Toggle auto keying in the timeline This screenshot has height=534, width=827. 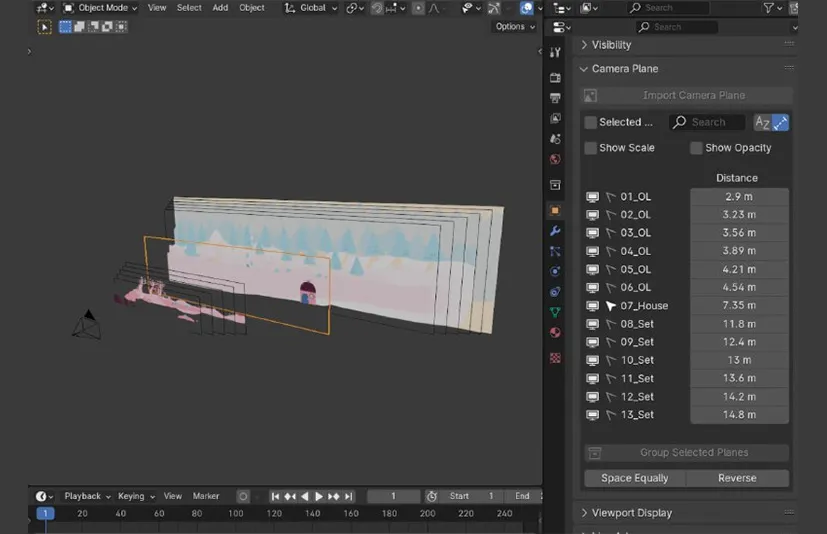[243, 497]
